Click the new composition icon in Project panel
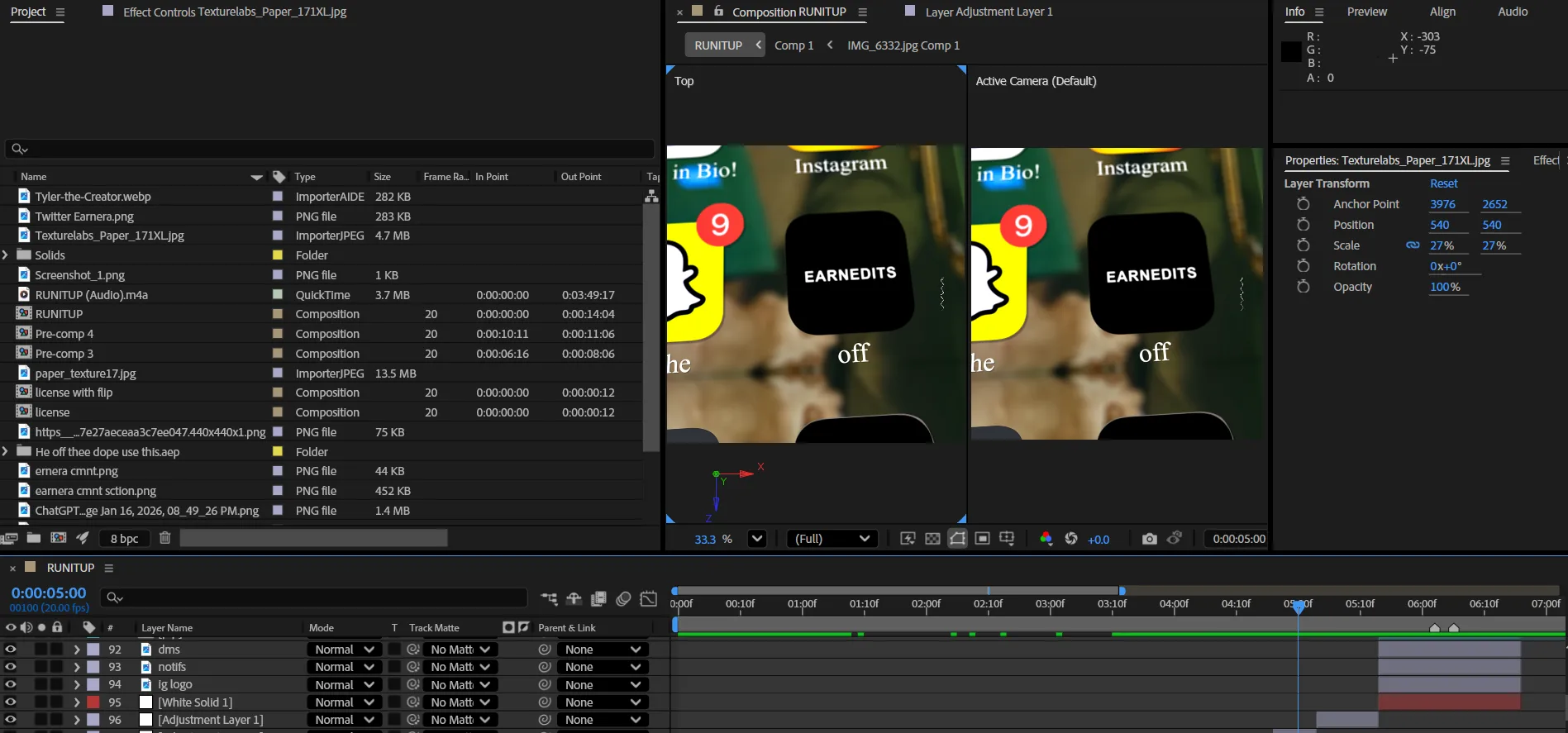The image size is (1568, 733). coord(58,538)
